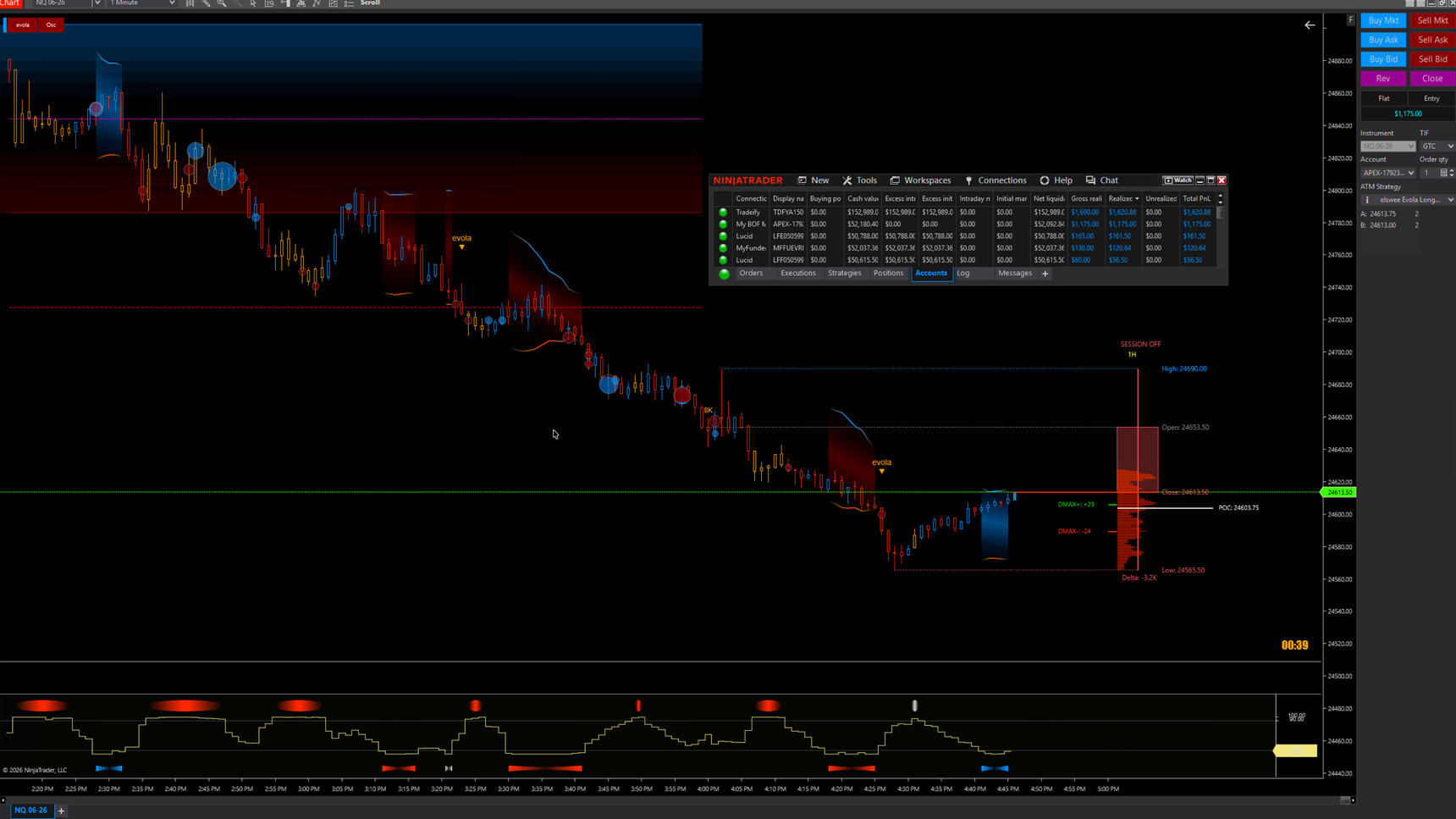Click the Watch video icon

coord(1177,180)
